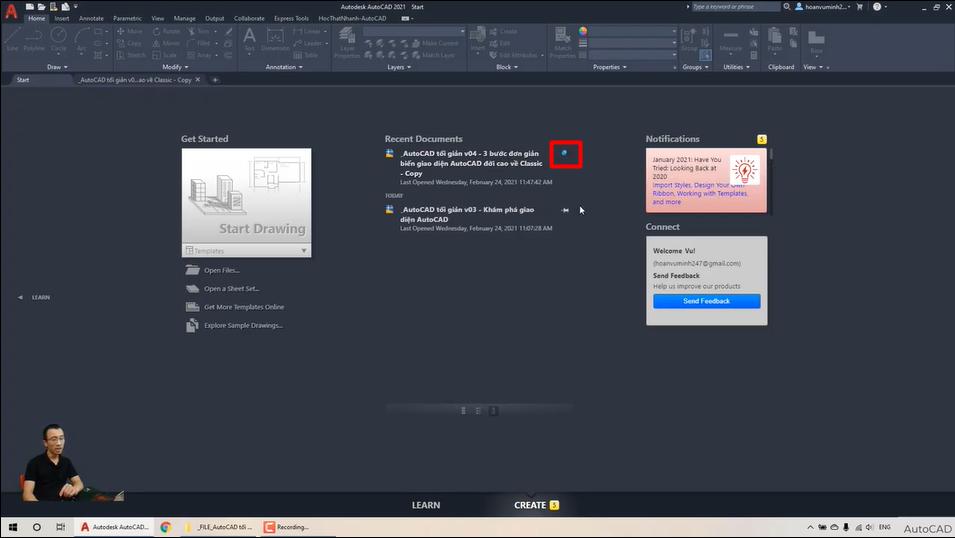Open the object color wheel dropdown

583,31
